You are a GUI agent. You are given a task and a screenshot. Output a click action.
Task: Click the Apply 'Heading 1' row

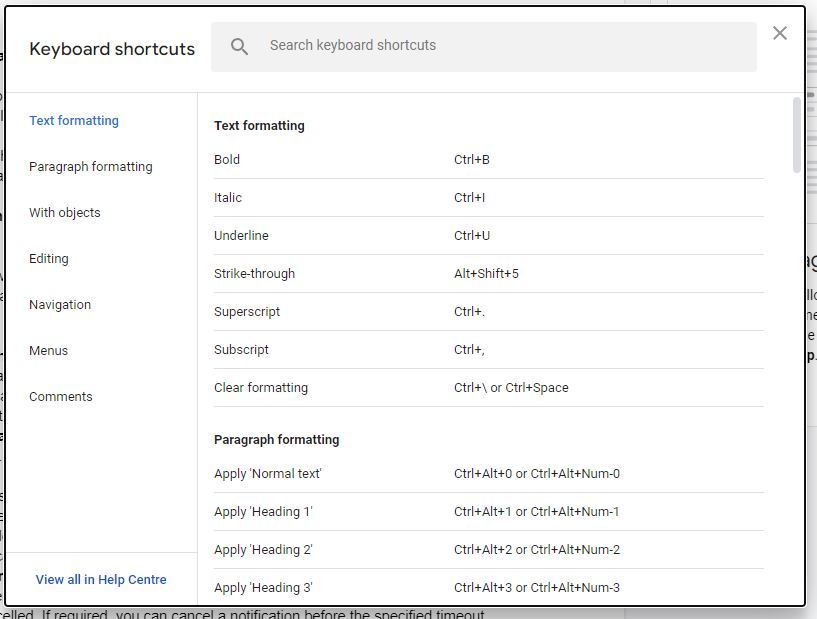coord(400,511)
